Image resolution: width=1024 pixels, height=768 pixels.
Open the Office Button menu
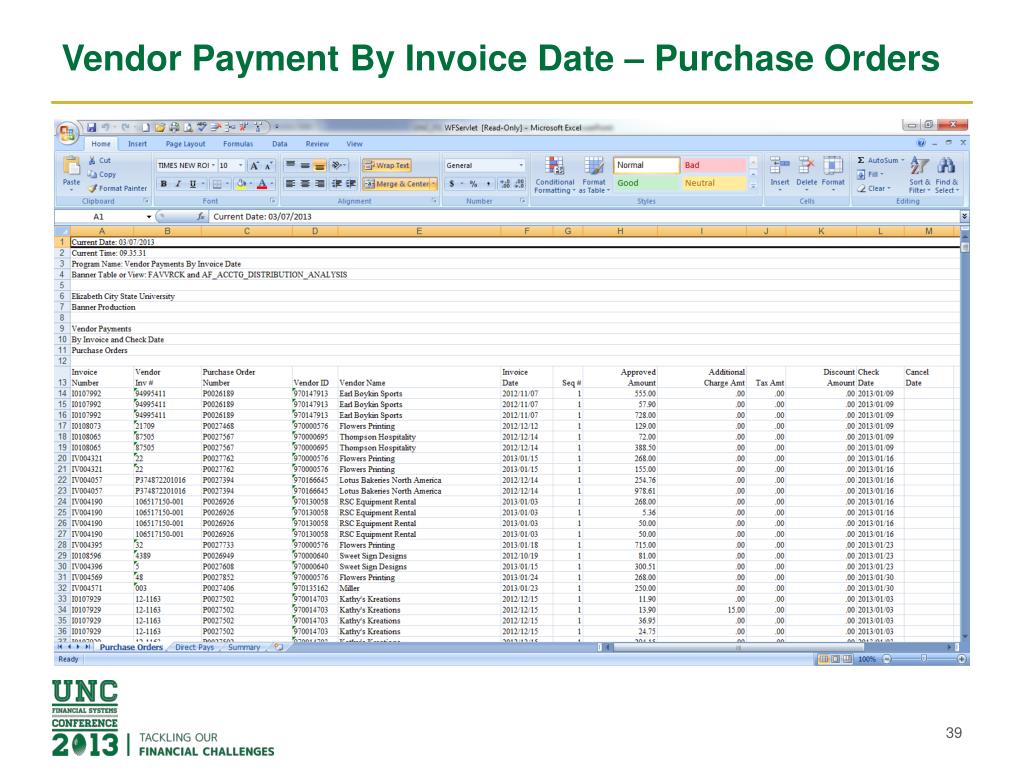67,133
